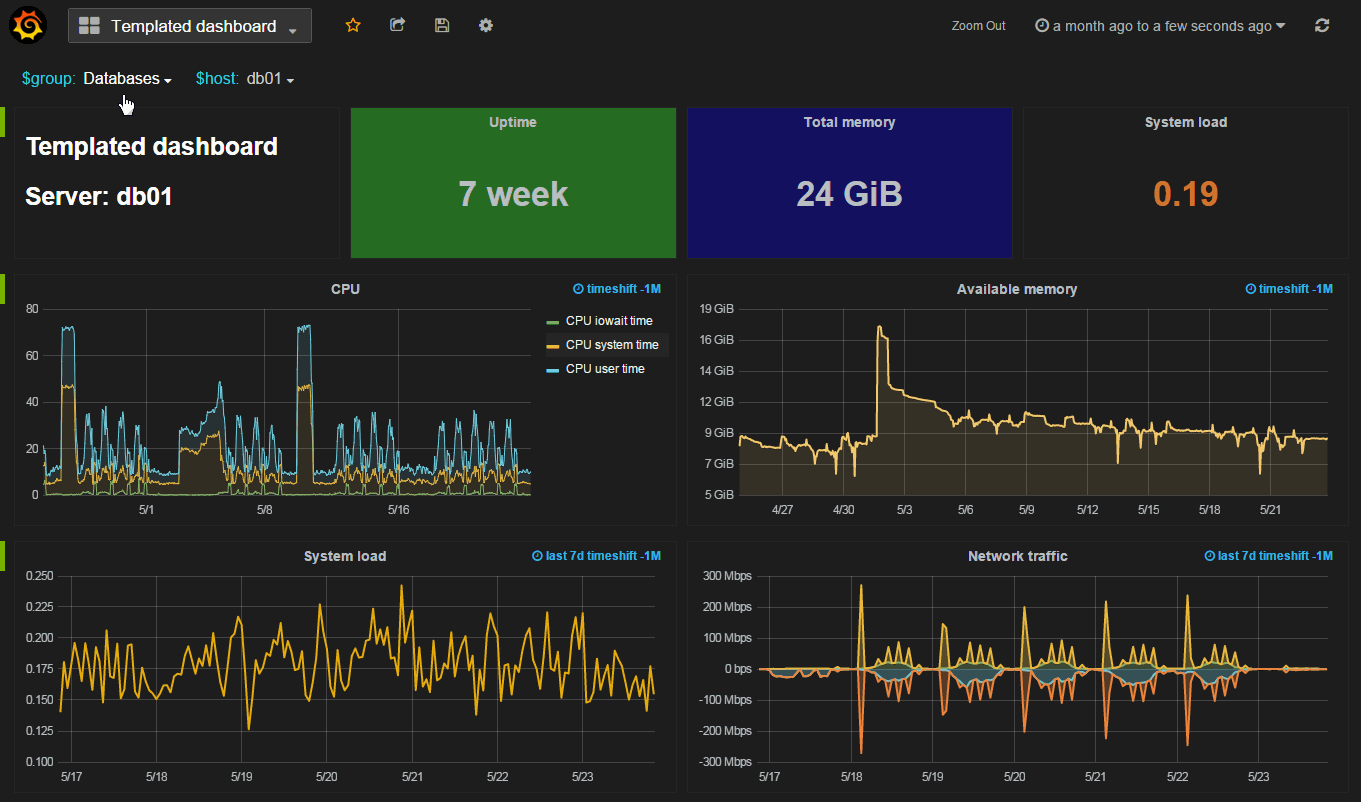The image size is (1361, 802).
Task: Expand the $group Databases dropdown
Action: tap(128, 78)
